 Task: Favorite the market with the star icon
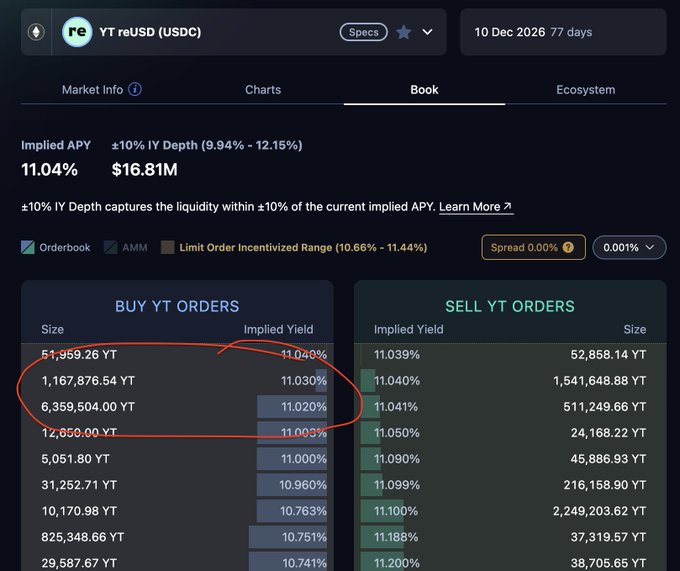tap(404, 32)
